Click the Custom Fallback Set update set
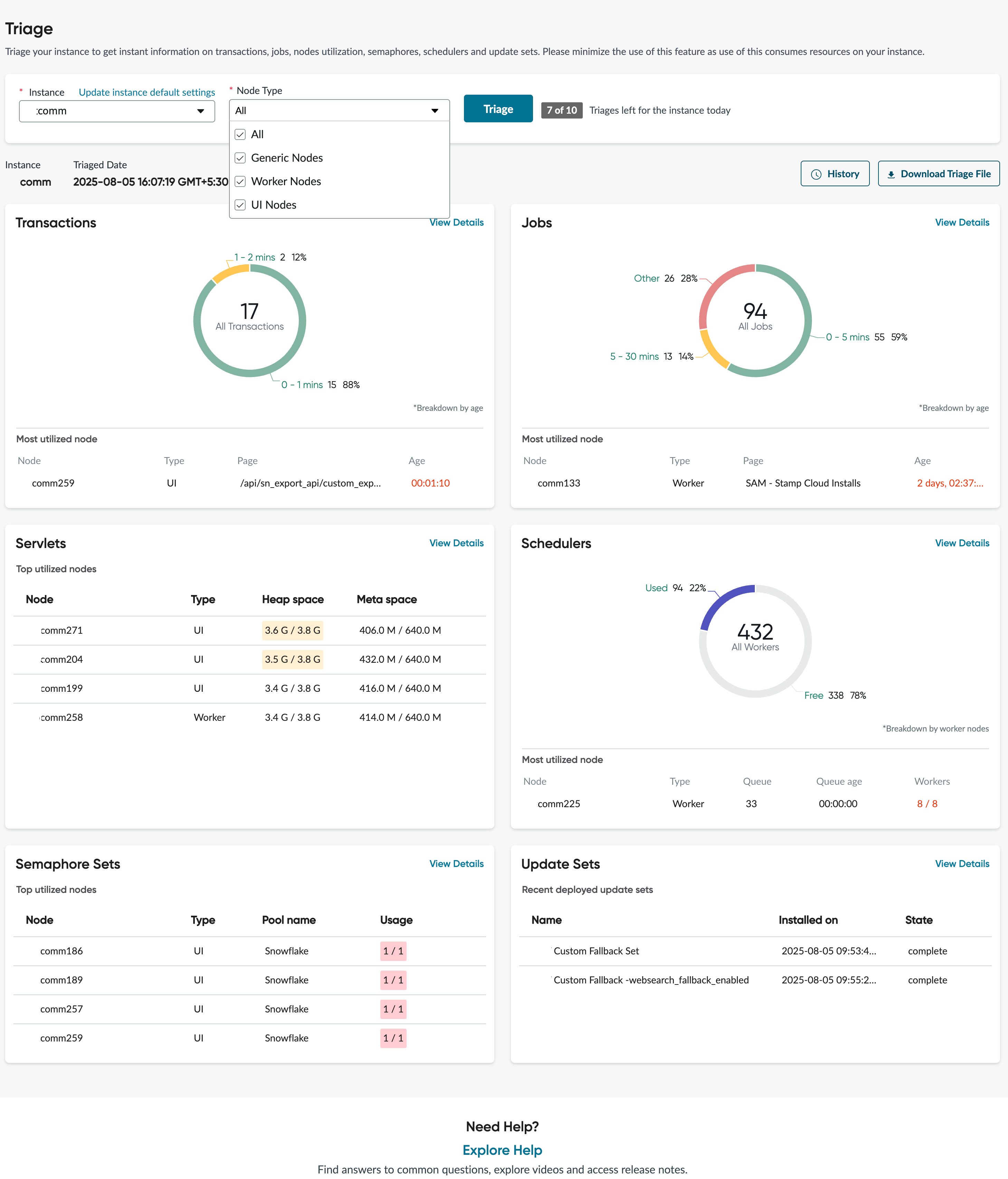 tap(596, 951)
